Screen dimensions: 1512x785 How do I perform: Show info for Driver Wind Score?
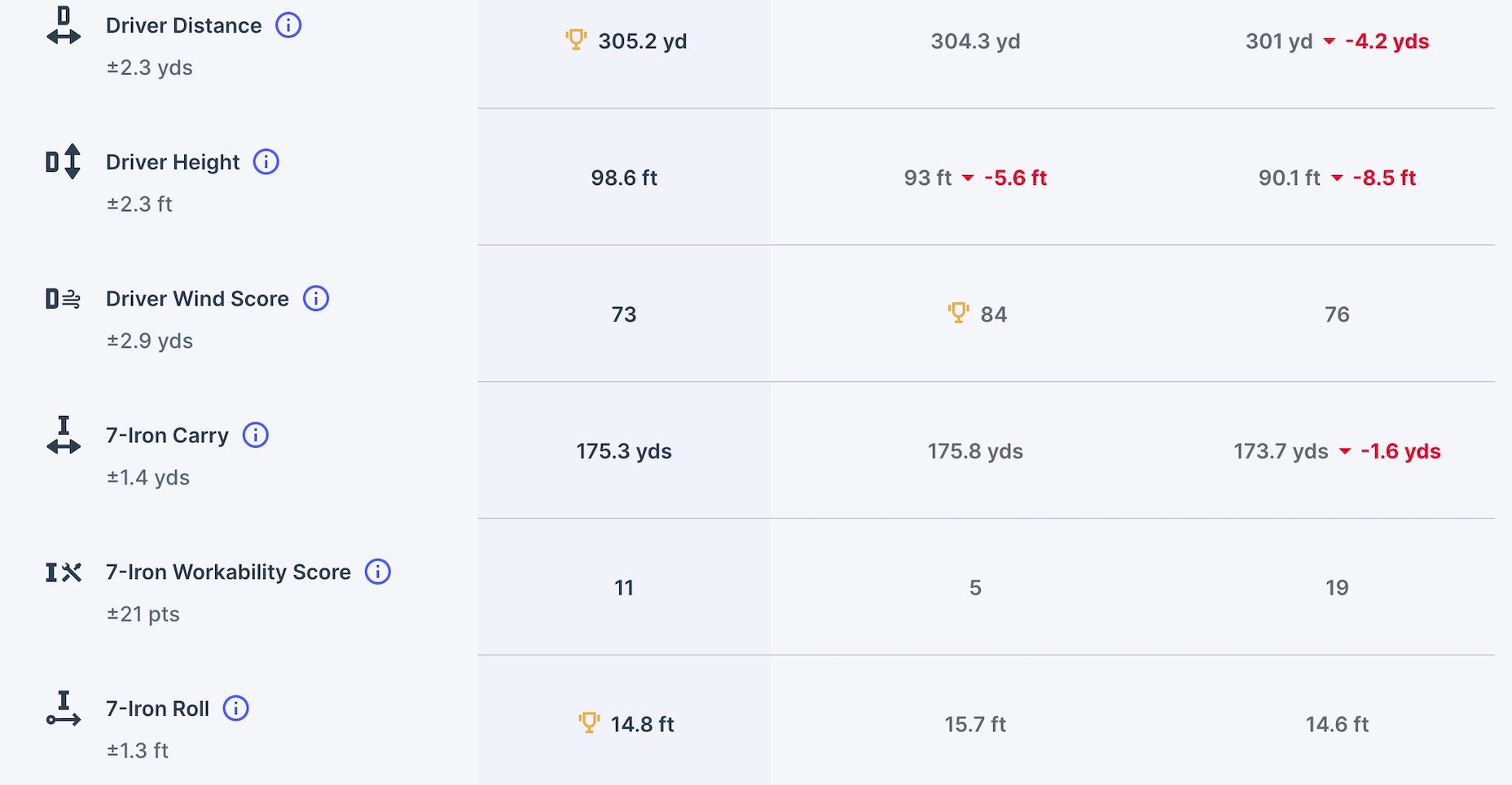click(316, 299)
